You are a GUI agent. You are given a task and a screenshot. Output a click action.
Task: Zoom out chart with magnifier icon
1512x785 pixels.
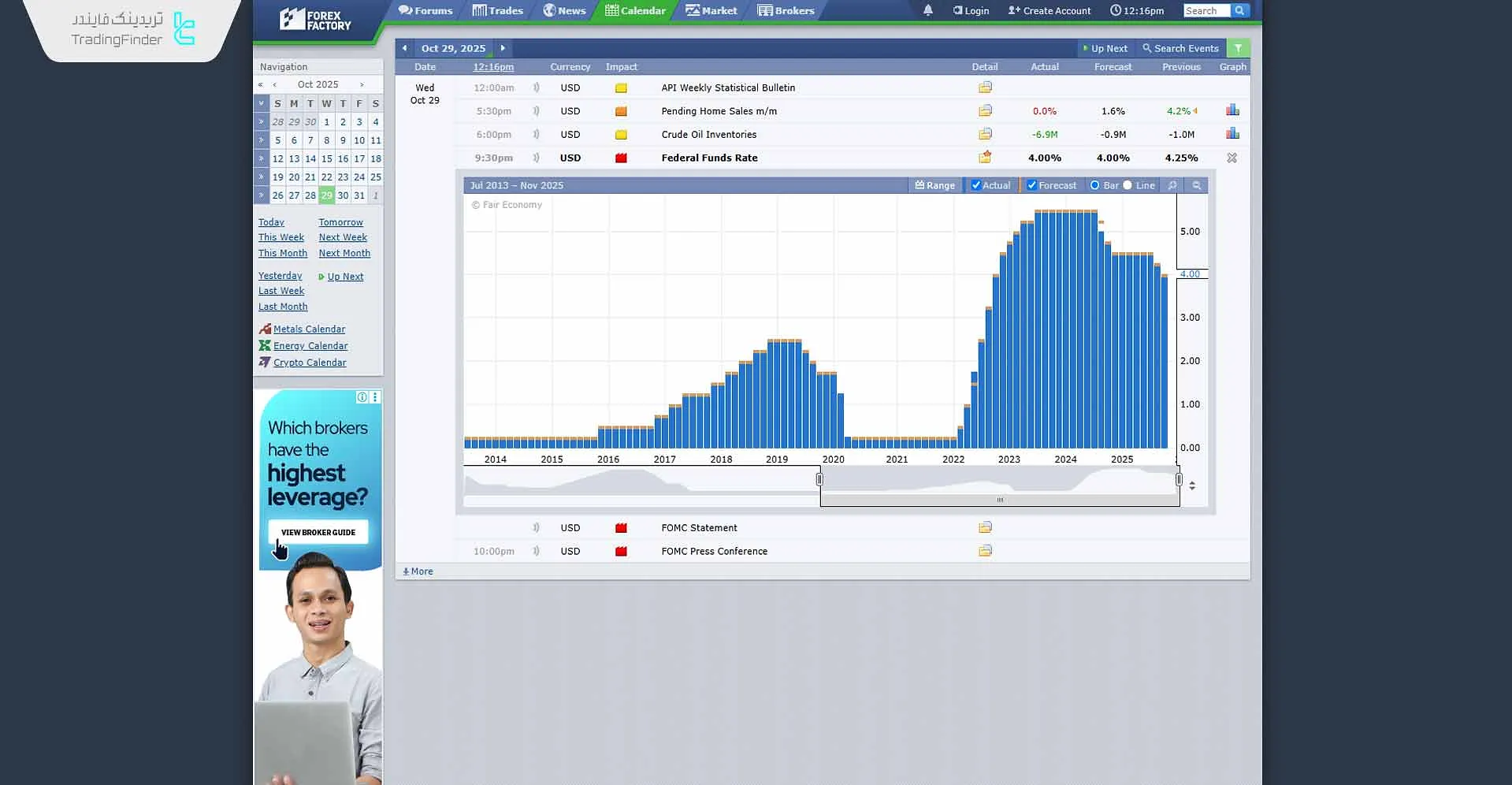point(1196,185)
